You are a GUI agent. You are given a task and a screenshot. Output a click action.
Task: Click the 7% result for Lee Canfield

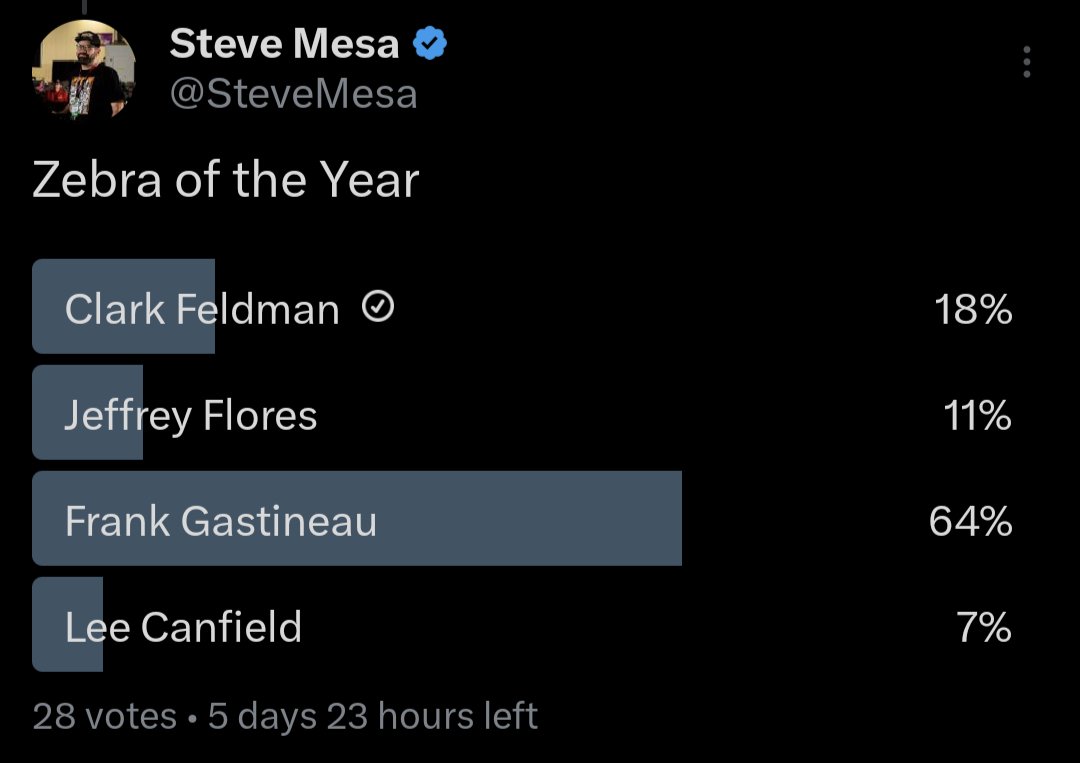pyautogui.click(x=984, y=627)
